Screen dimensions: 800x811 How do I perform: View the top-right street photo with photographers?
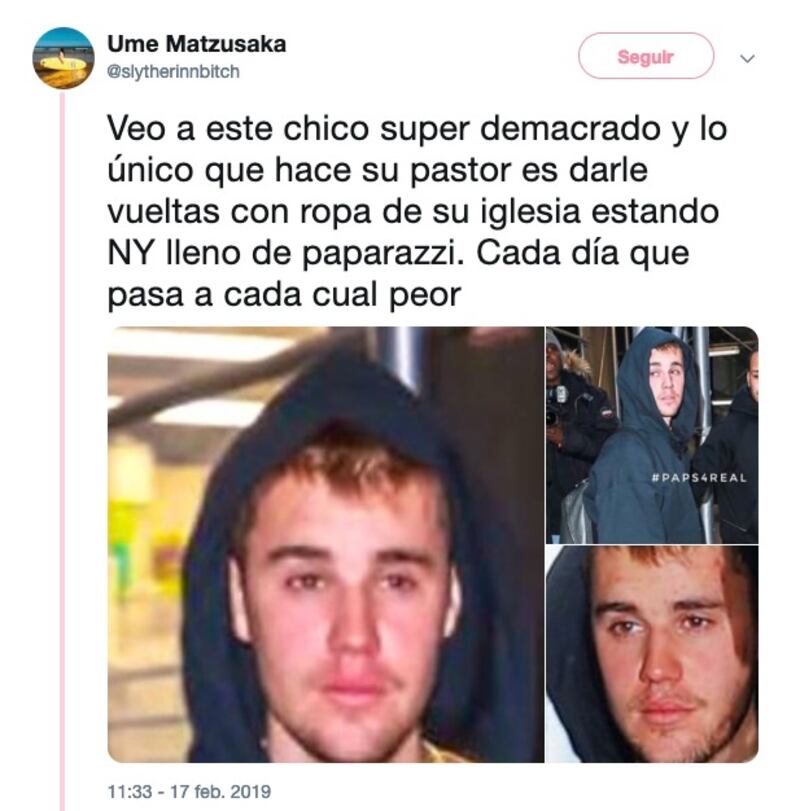652,434
